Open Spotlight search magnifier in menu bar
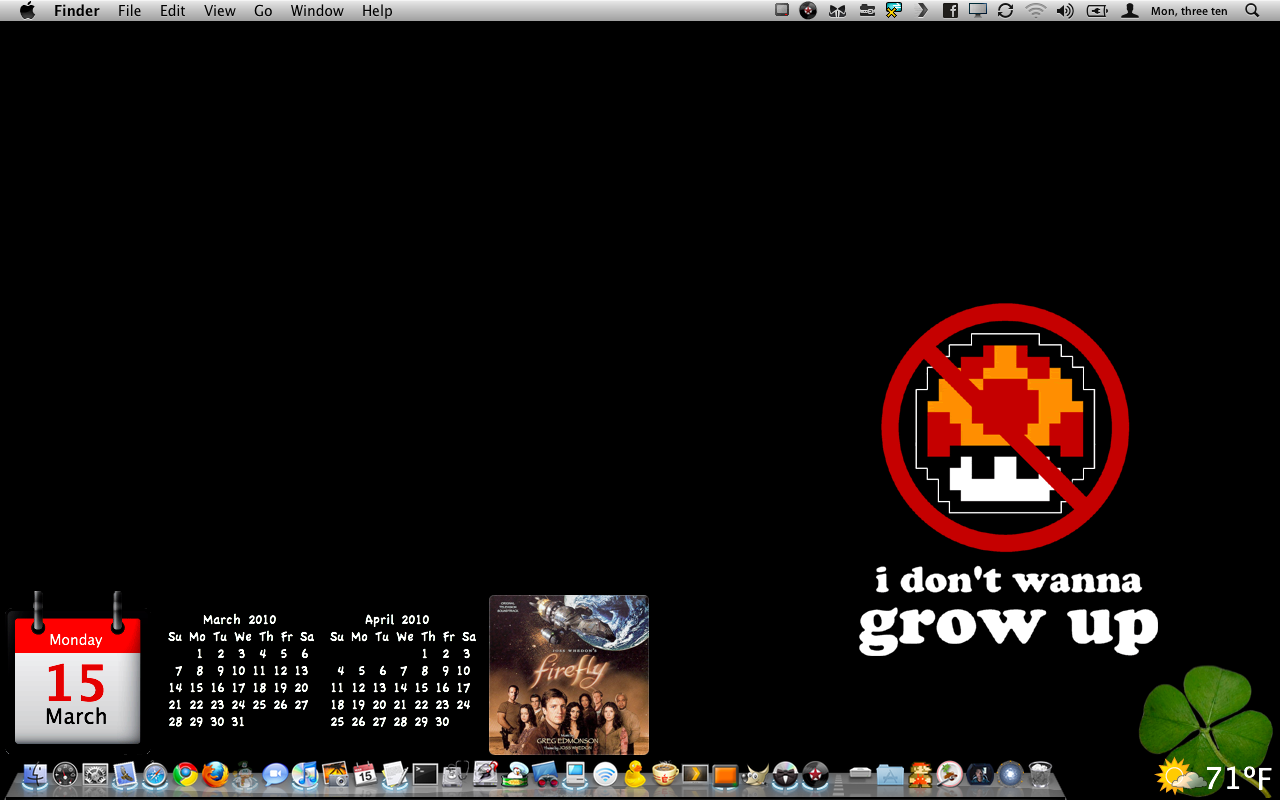Image resolution: width=1280 pixels, height=800 pixels. pyautogui.click(x=1252, y=11)
